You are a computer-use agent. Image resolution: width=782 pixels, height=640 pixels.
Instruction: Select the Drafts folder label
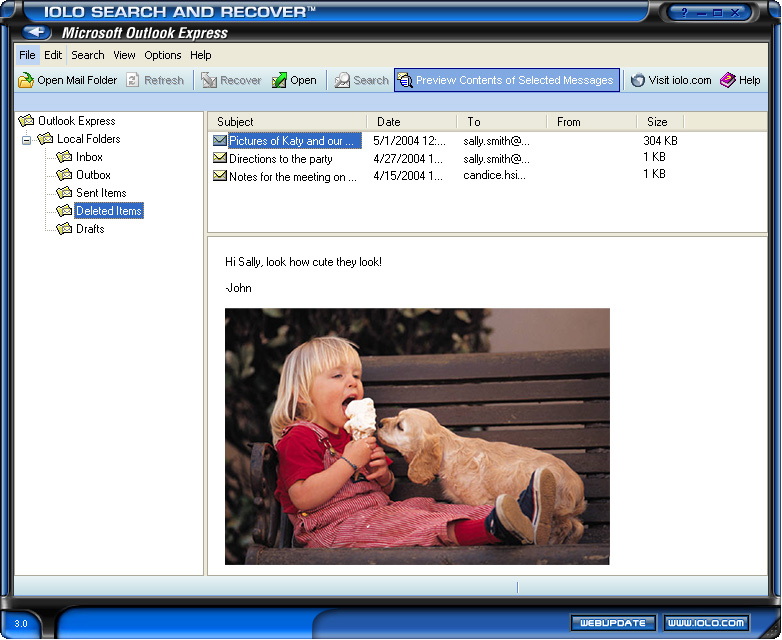pos(90,229)
